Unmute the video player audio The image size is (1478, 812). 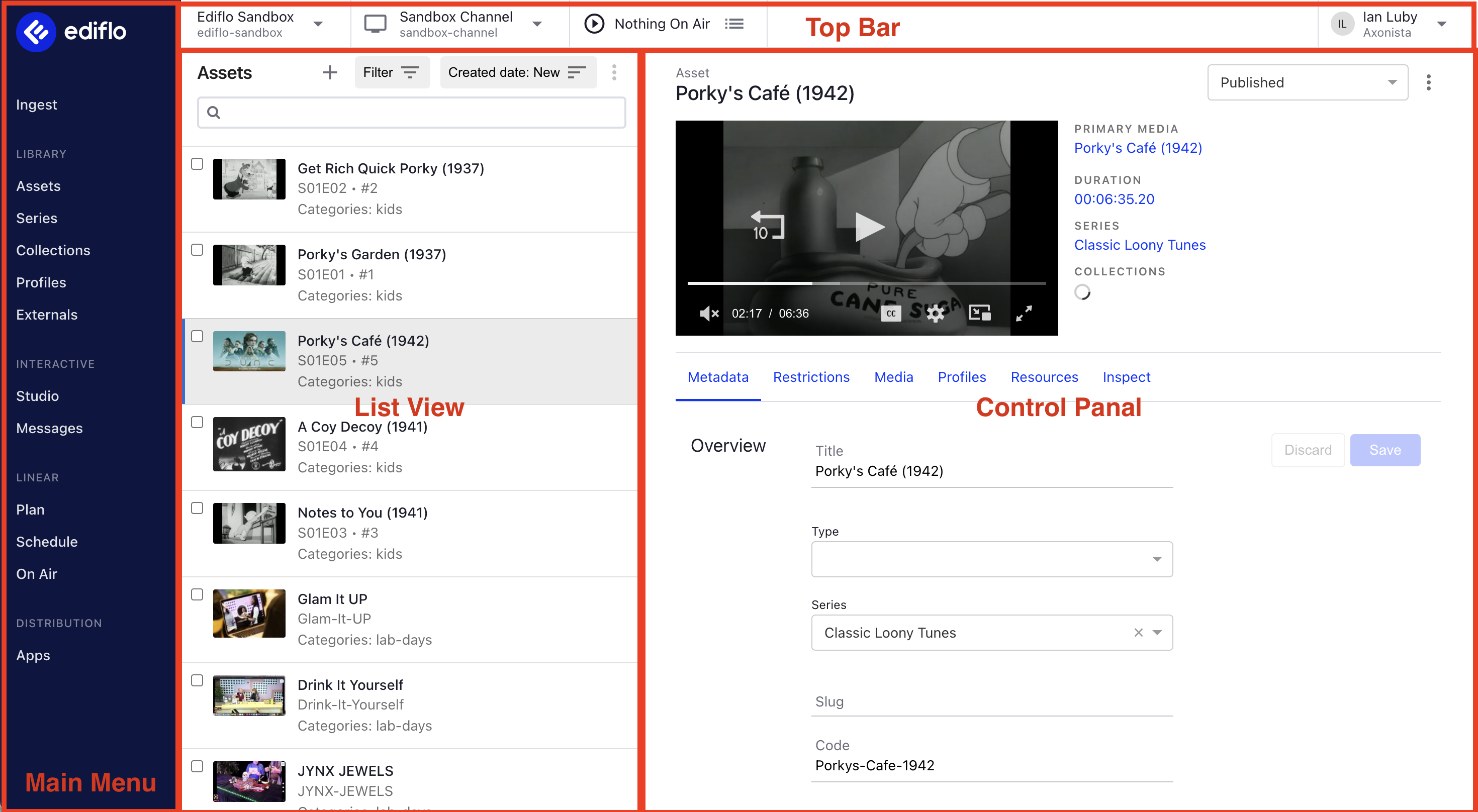pos(709,313)
